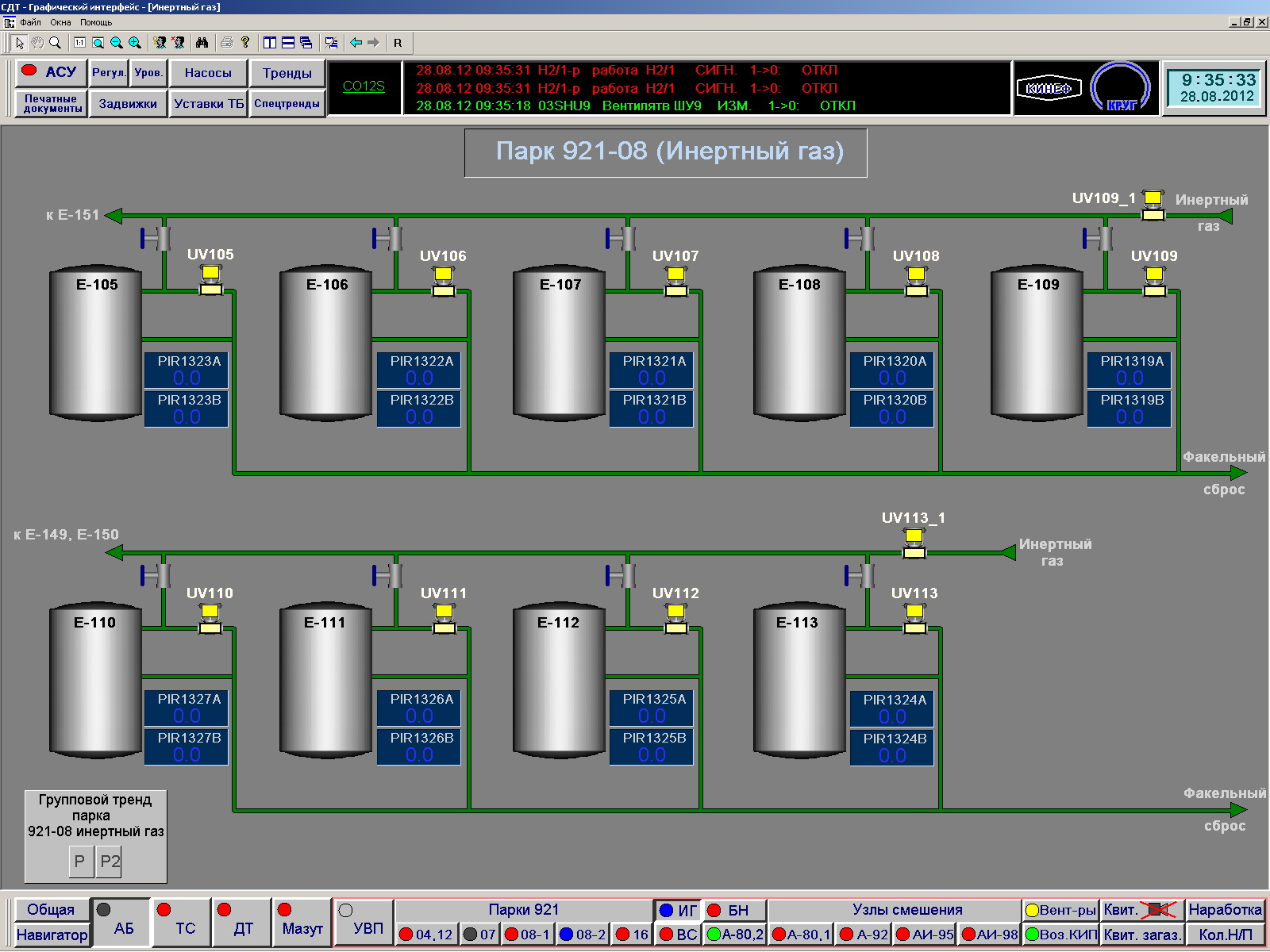This screenshot has width=1270, height=952.
Task: Open the Файл menu
Action: click(x=30, y=22)
